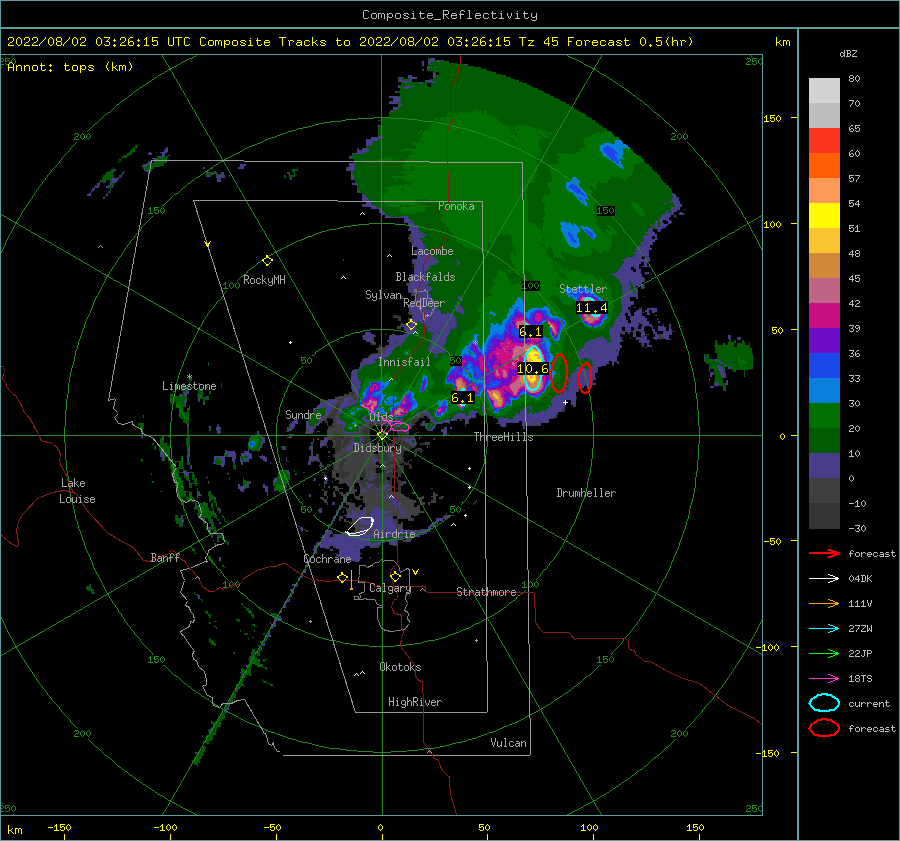Click the Okotoks label
Screen dimensions: 900x841
(x=400, y=667)
